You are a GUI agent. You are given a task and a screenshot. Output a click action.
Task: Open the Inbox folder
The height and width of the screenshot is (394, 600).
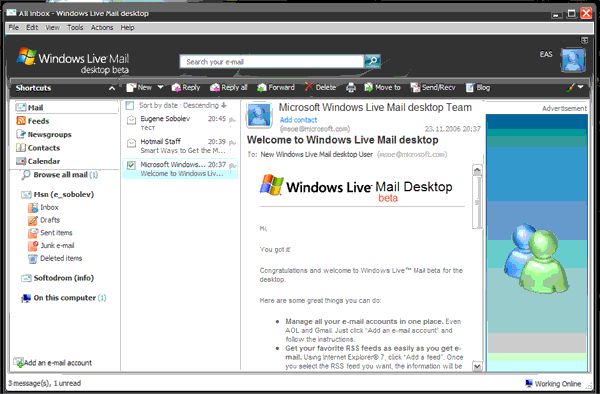pyautogui.click(x=43, y=207)
